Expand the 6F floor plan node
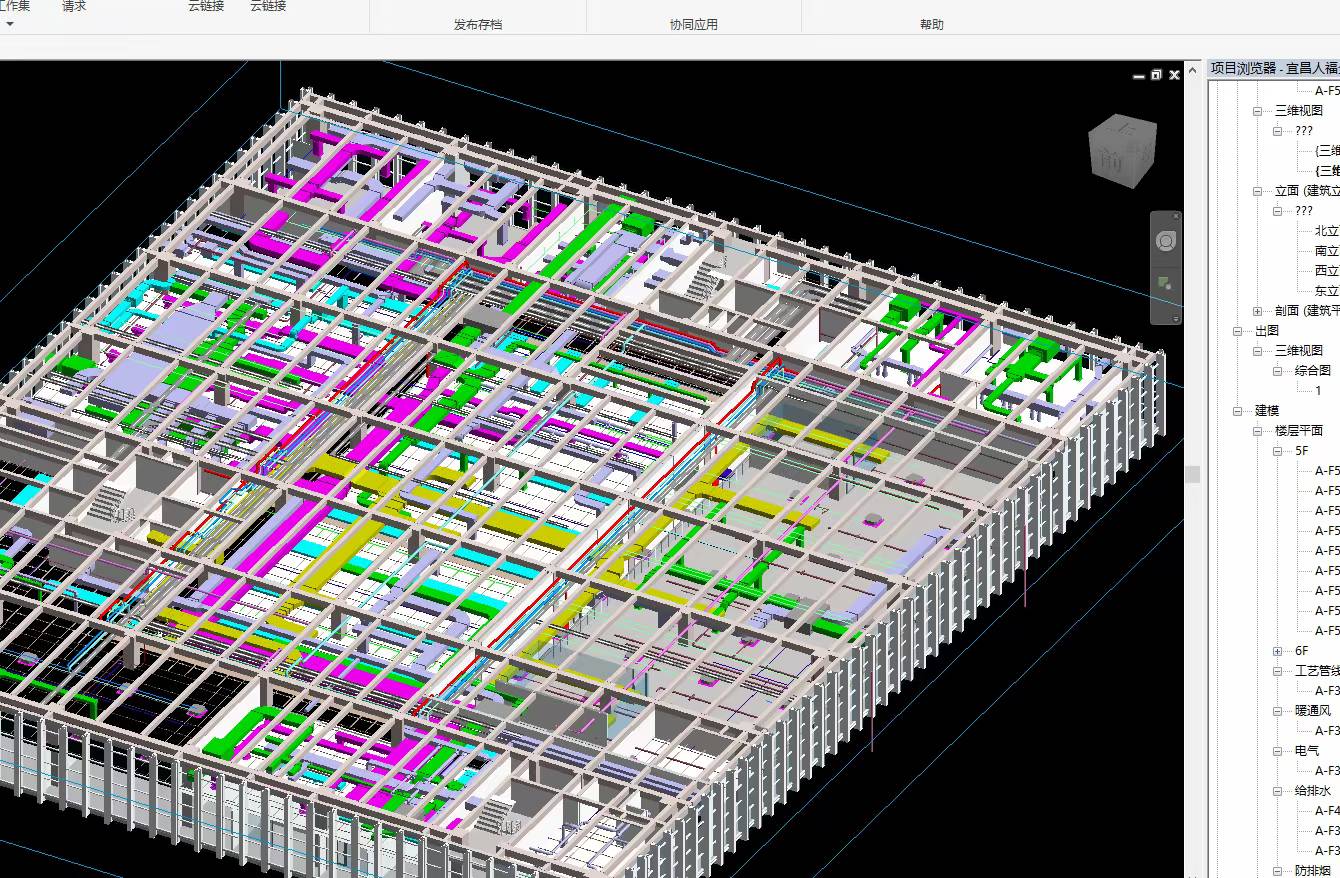 coord(1277,651)
